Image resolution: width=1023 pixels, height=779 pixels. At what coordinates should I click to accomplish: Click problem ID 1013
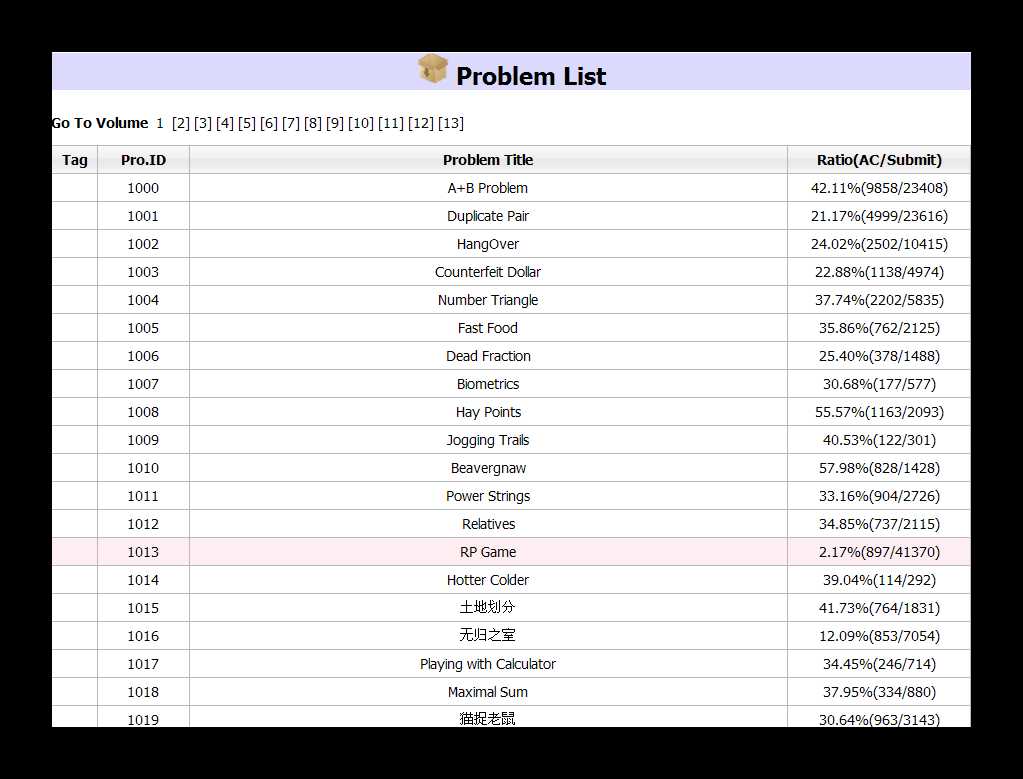point(143,553)
